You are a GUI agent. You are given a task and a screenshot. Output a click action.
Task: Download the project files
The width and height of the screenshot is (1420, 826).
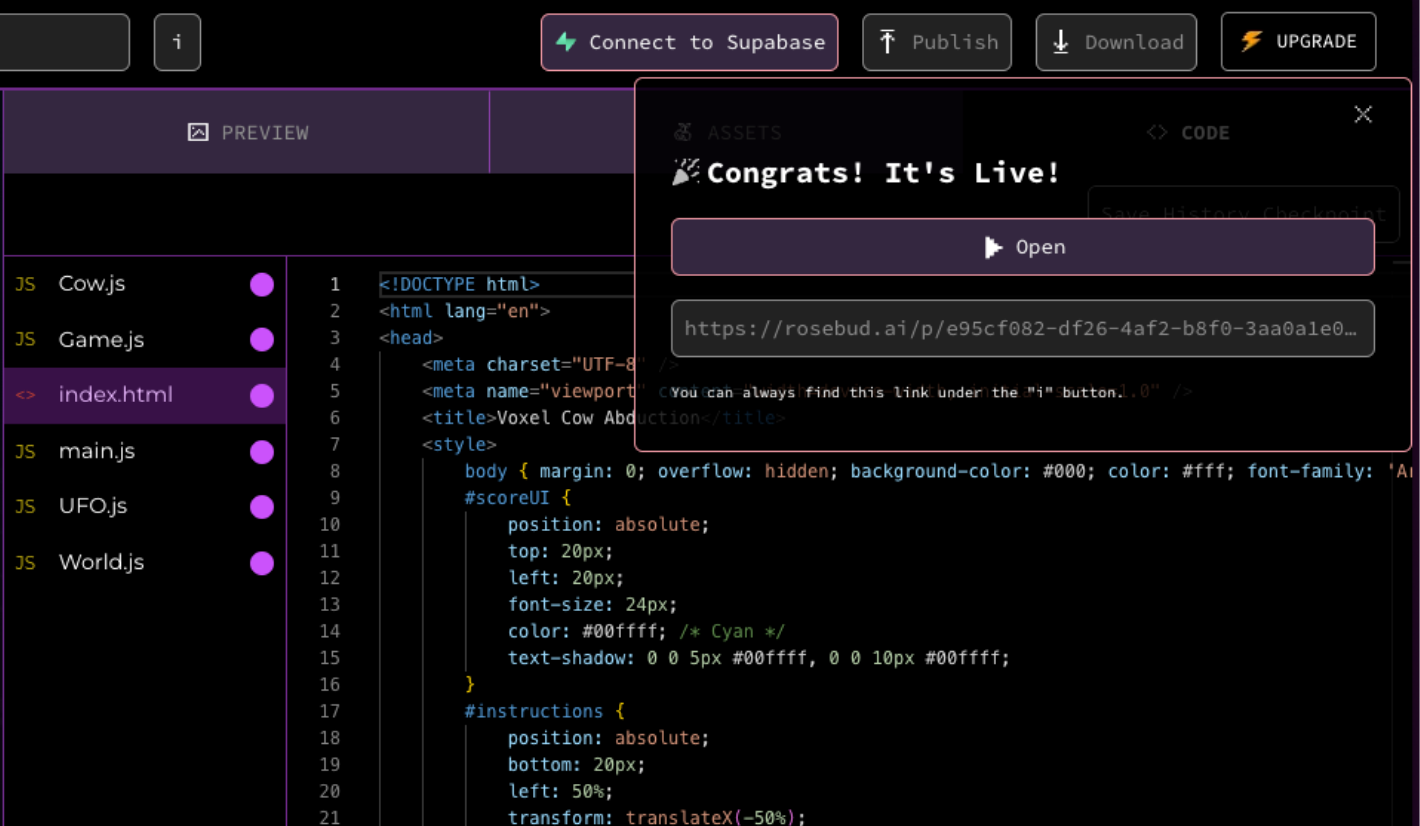(1116, 42)
